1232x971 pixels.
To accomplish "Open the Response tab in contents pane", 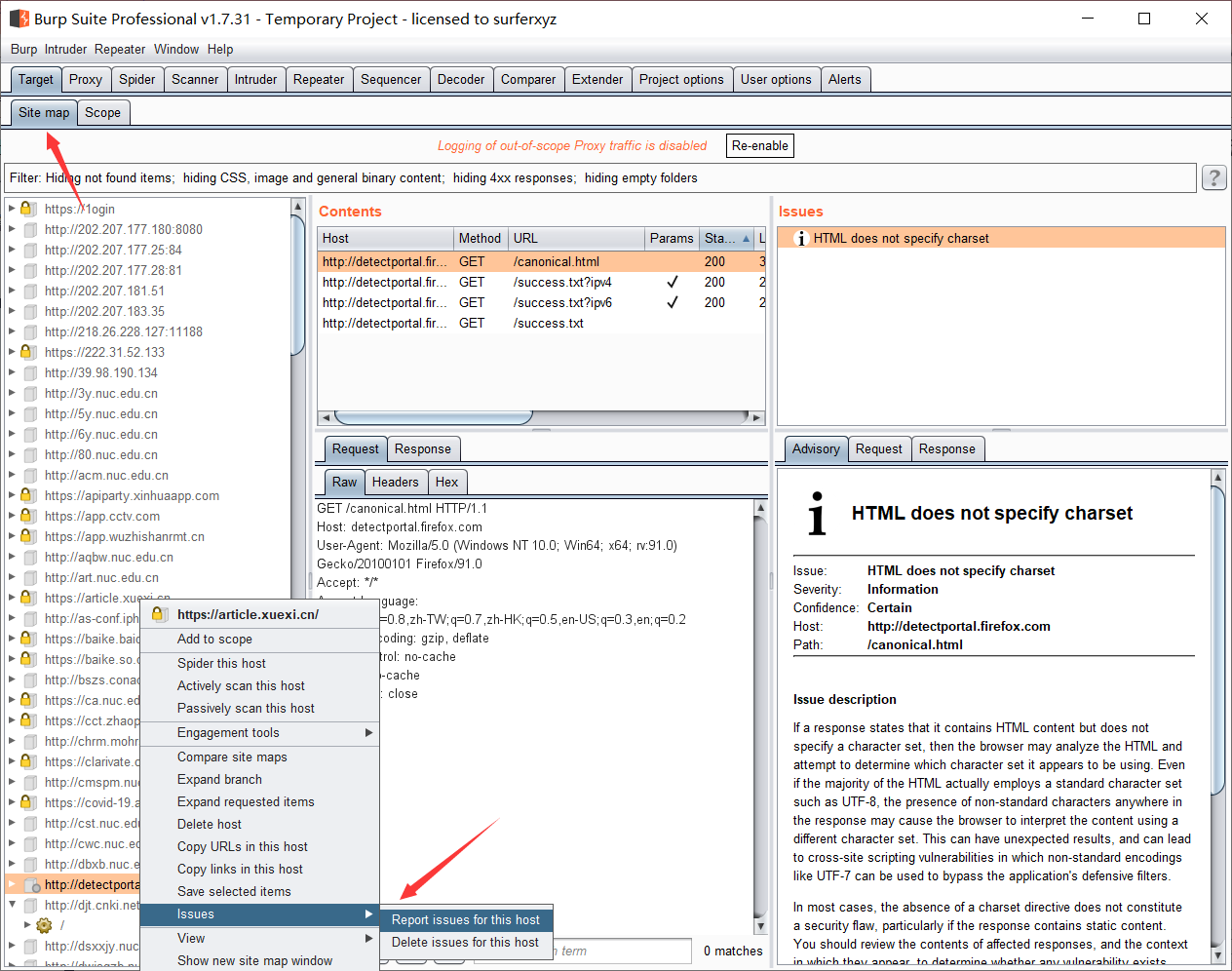I will click(x=423, y=448).
